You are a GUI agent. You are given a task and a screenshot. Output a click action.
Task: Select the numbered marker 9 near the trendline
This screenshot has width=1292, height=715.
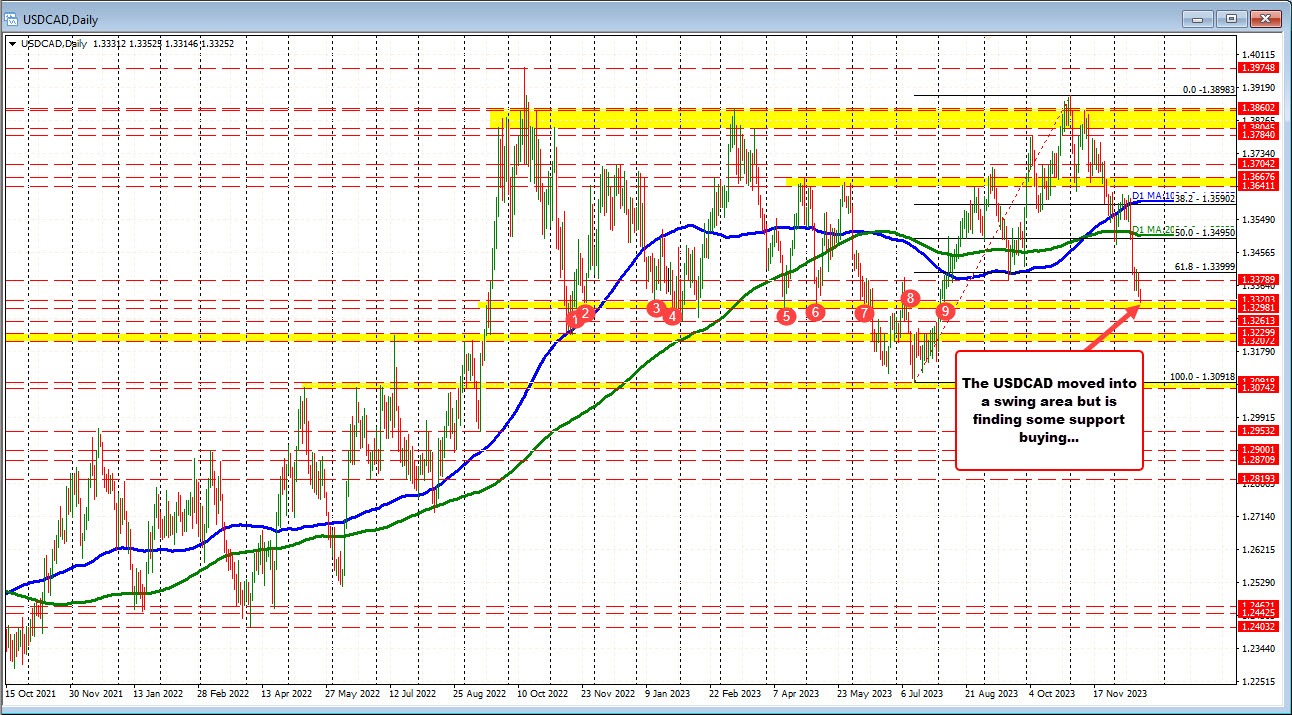[944, 311]
